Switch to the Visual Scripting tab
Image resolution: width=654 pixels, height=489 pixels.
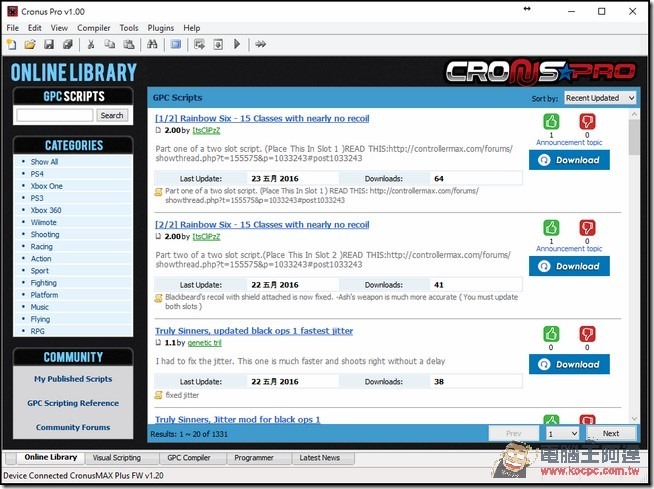tap(117, 458)
